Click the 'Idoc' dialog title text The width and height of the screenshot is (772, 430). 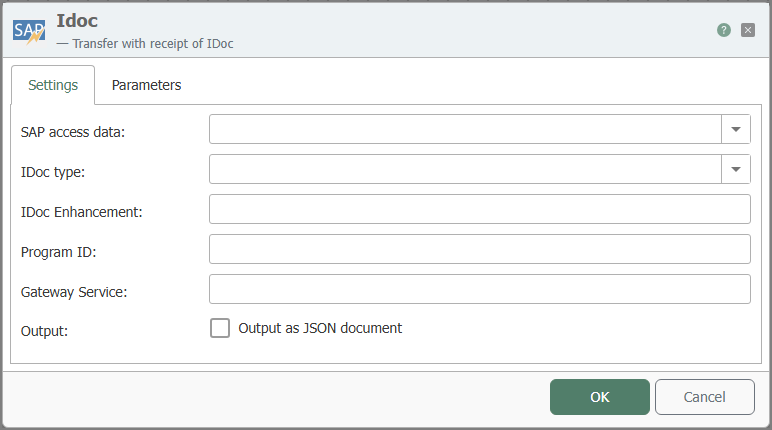[x=77, y=21]
